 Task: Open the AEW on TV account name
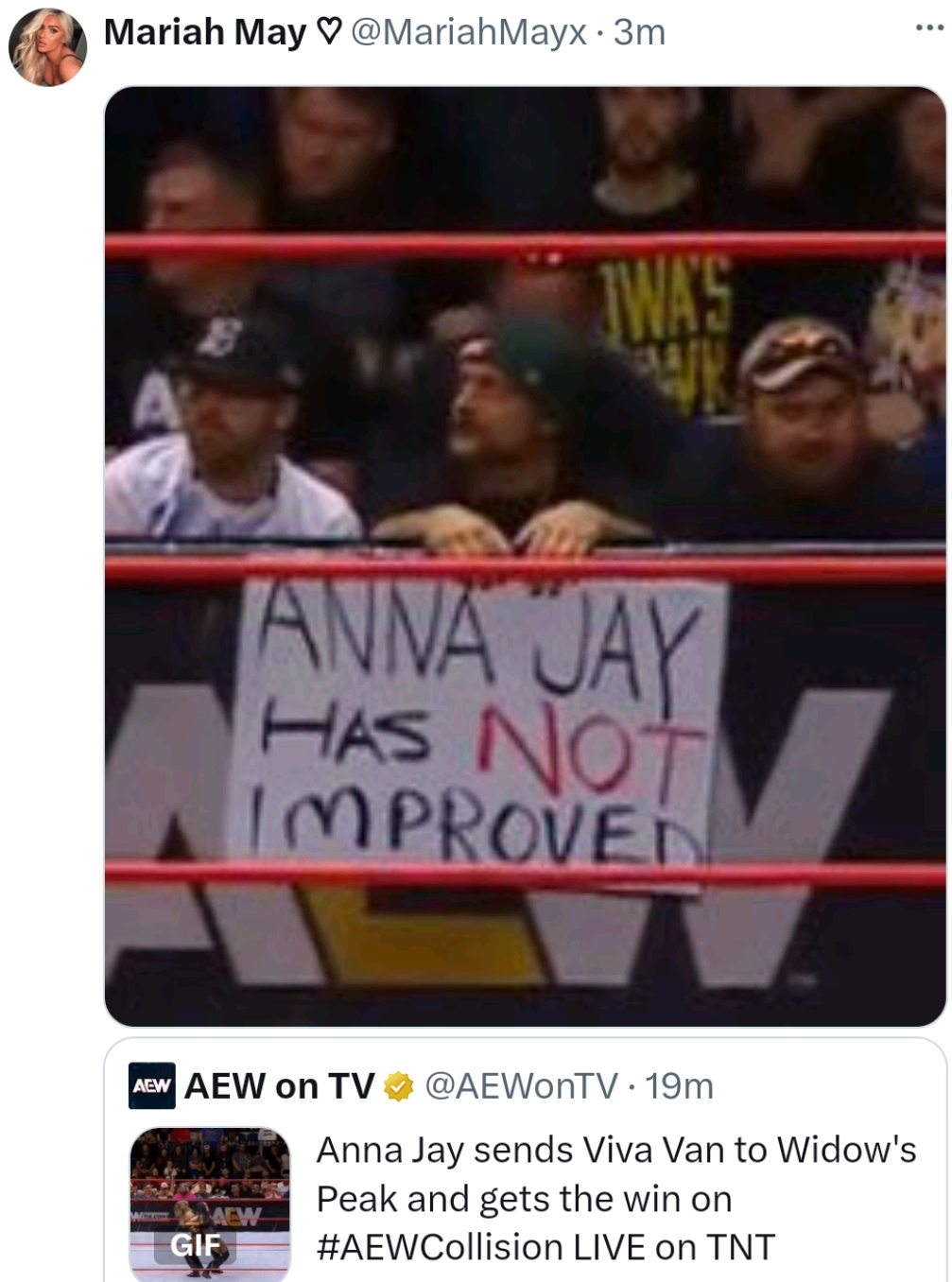pos(280,1086)
